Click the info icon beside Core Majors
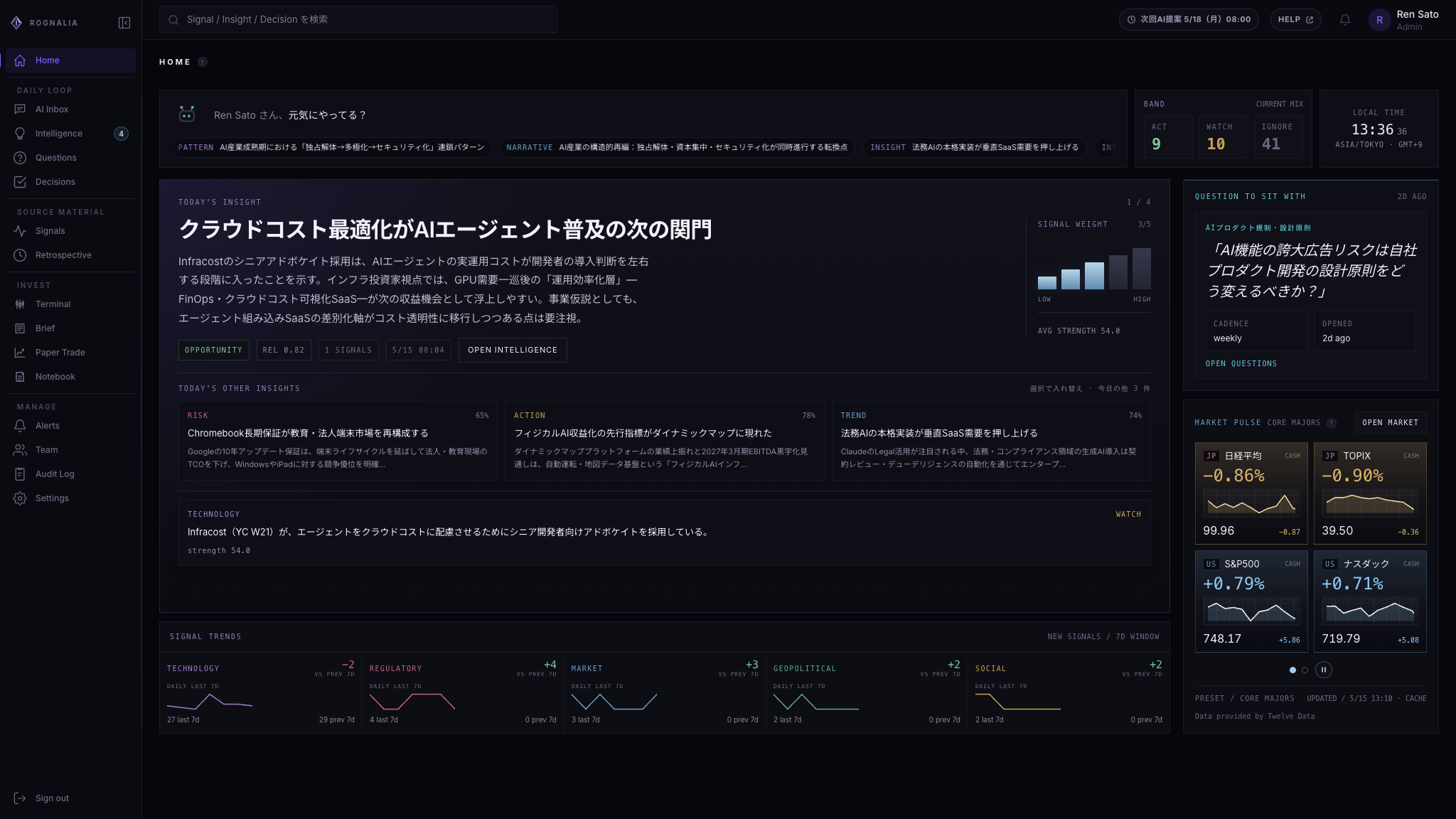 [1332, 423]
